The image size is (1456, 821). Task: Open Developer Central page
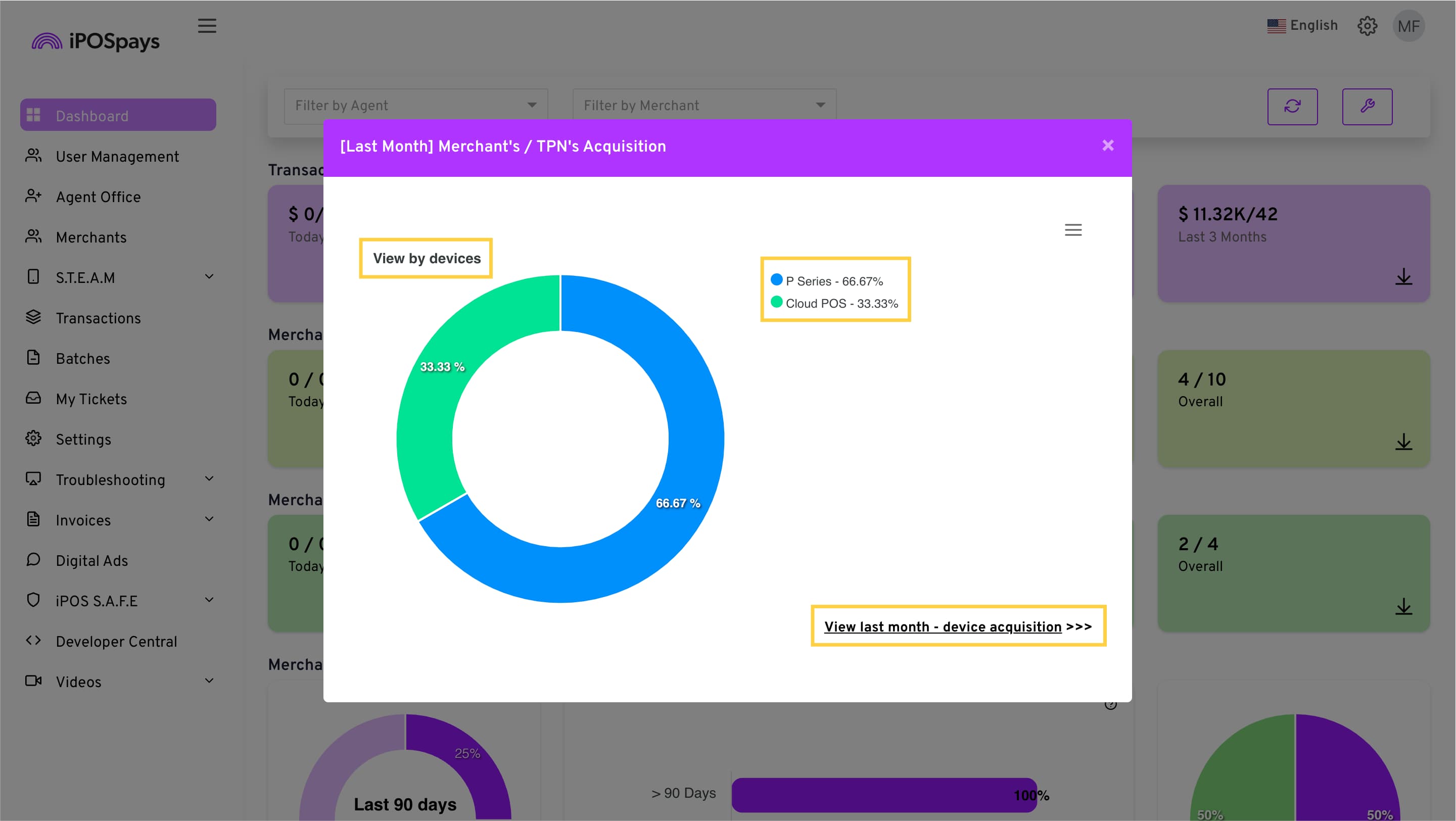(116, 641)
